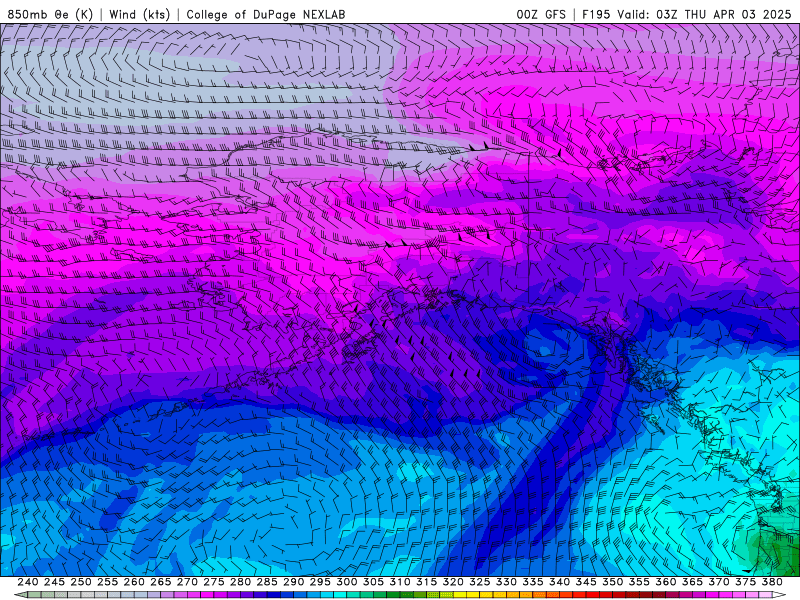Click the 275 value on the color scale
The height and width of the screenshot is (600, 800).
pyautogui.click(x=213, y=582)
